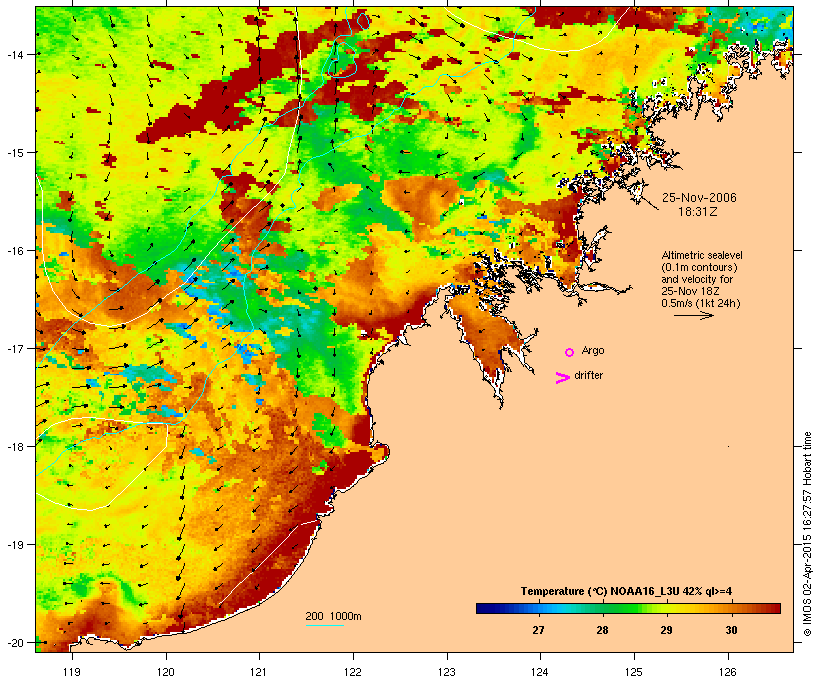Click the latitude axis label '-14'
This screenshot has height=680, width=820.
[15, 54]
